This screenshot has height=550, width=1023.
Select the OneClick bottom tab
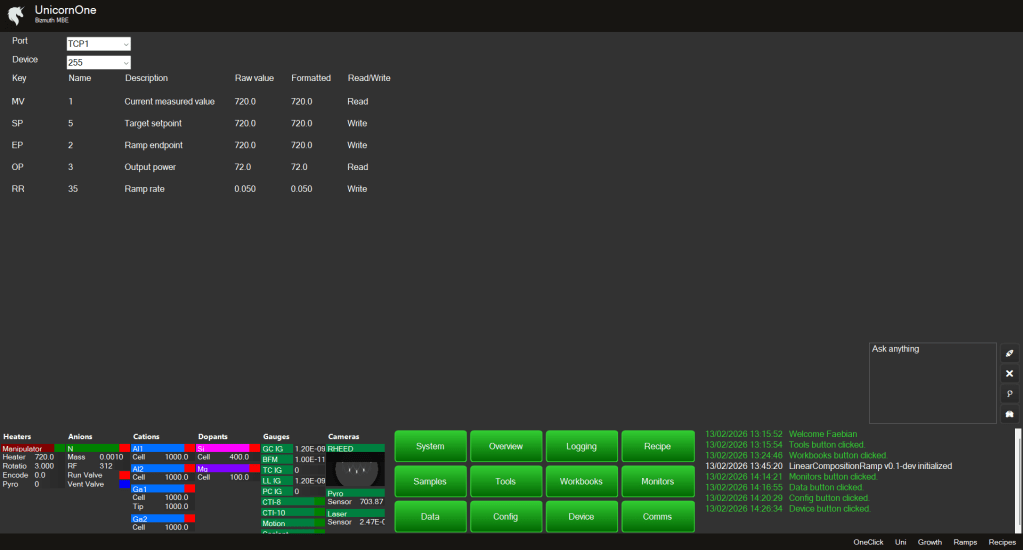[868, 542]
